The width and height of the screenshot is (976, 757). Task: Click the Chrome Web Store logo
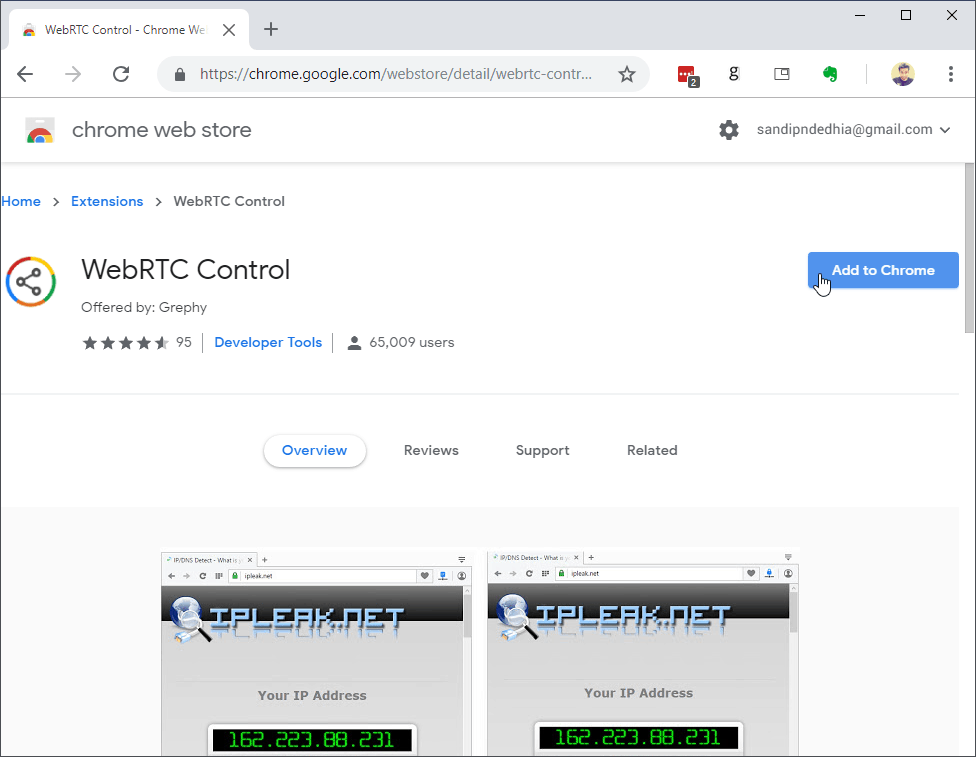pyautogui.click(x=40, y=130)
